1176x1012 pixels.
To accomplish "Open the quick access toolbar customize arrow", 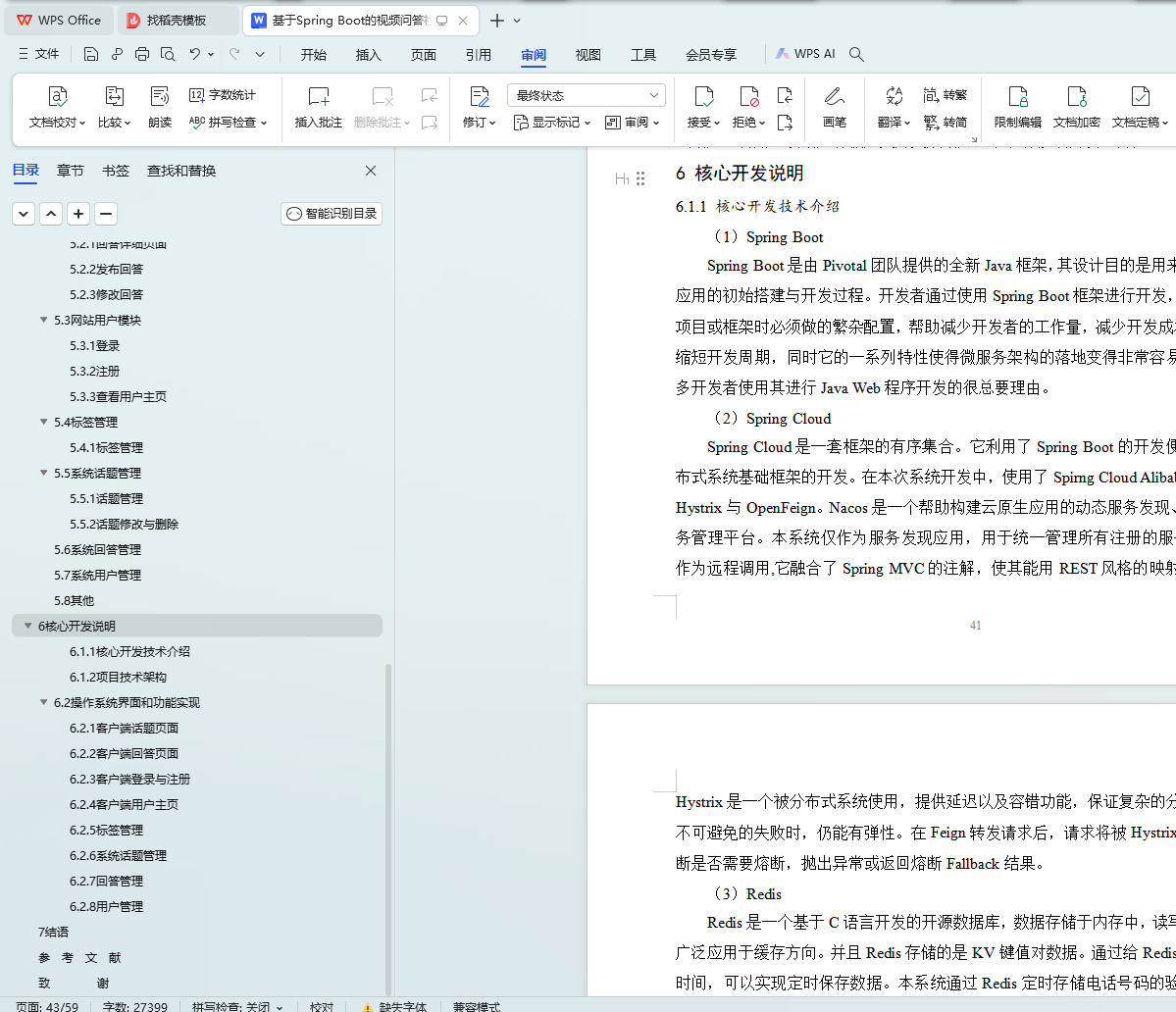I will click(x=260, y=54).
